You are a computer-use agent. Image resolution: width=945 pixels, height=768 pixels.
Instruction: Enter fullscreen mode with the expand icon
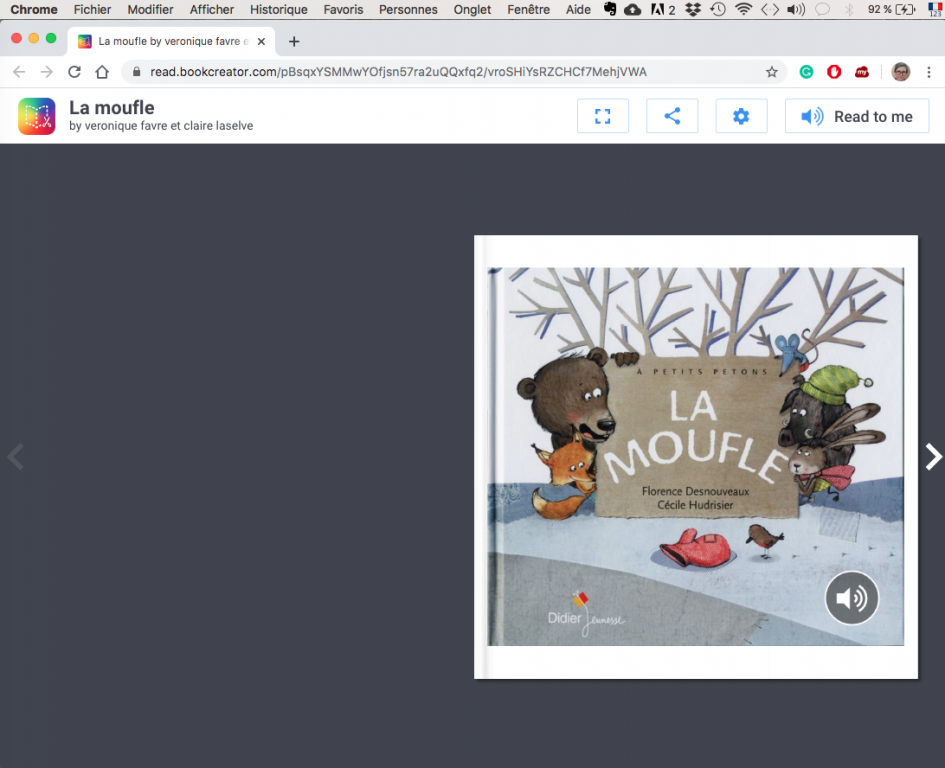603,116
